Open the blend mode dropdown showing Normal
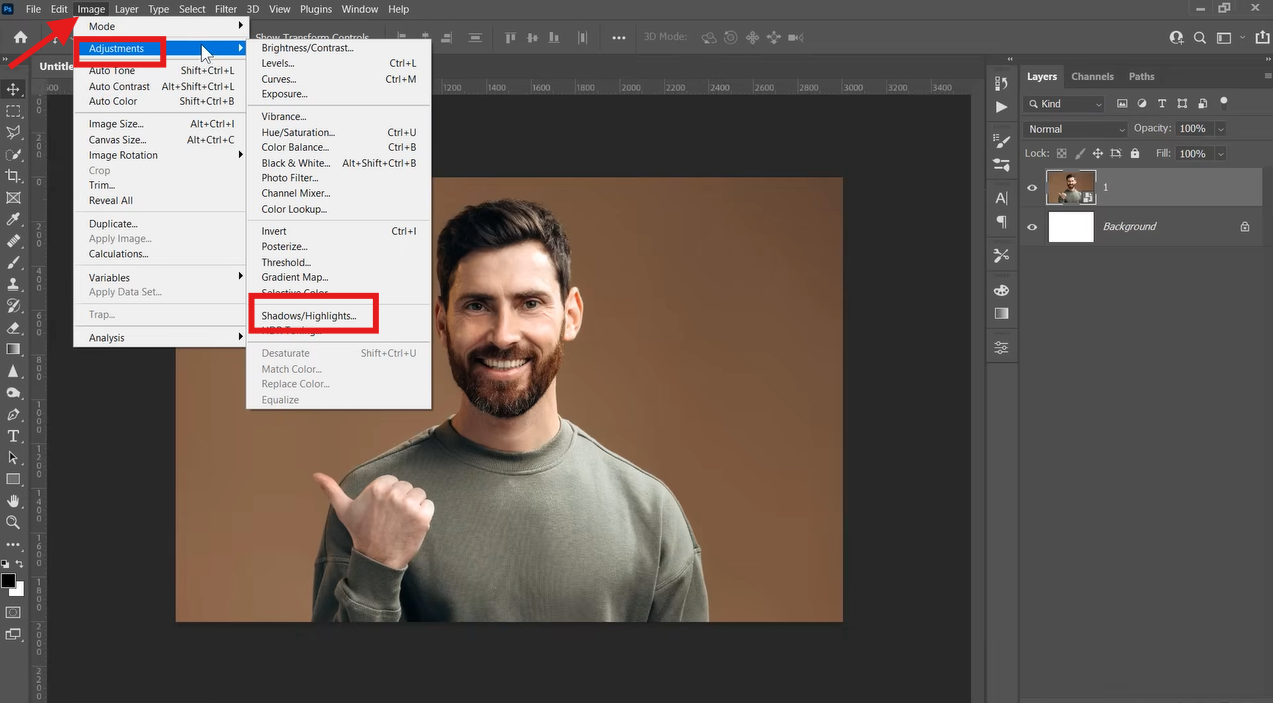The image size is (1273, 703). coord(1075,128)
